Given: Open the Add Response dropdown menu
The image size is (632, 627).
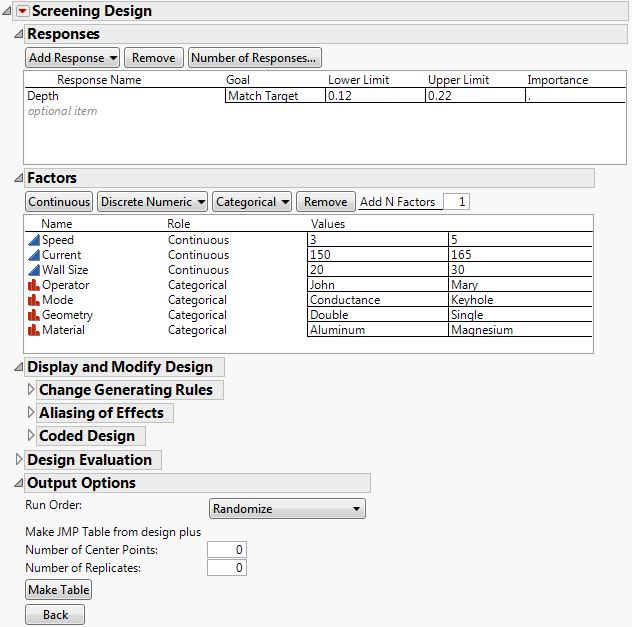Looking at the screenshot, I should (72, 58).
